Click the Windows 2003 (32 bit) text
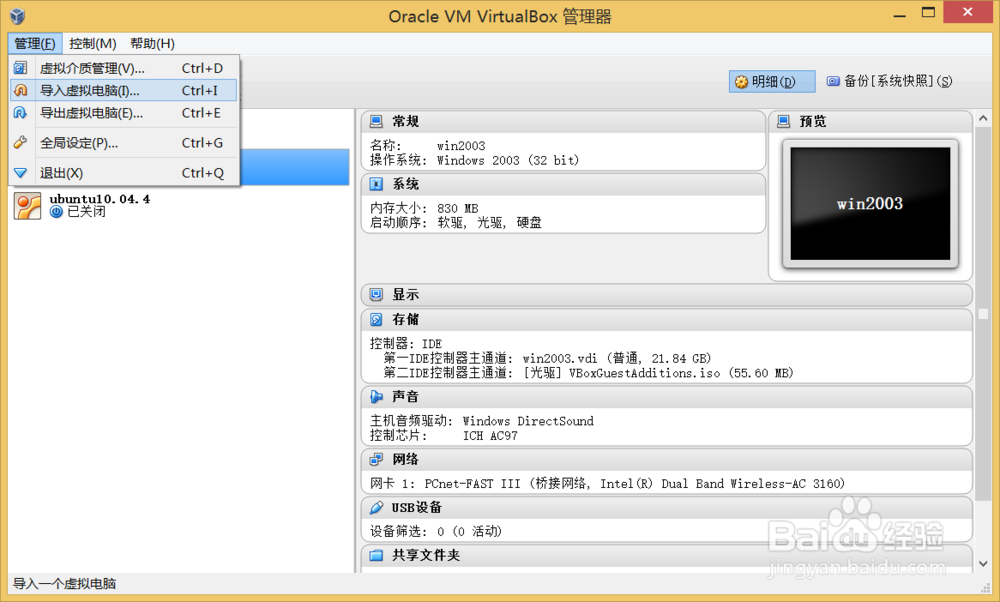This screenshot has height=602, width=1000. point(508,161)
